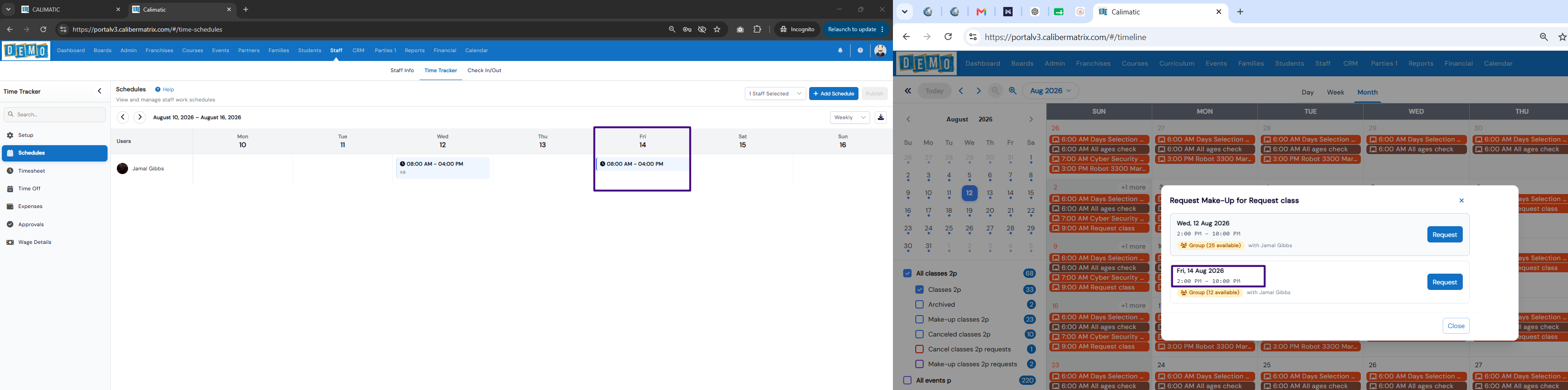Uncheck the Classes 2p checkbox
This screenshot has height=390, width=1568.
(x=919, y=289)
